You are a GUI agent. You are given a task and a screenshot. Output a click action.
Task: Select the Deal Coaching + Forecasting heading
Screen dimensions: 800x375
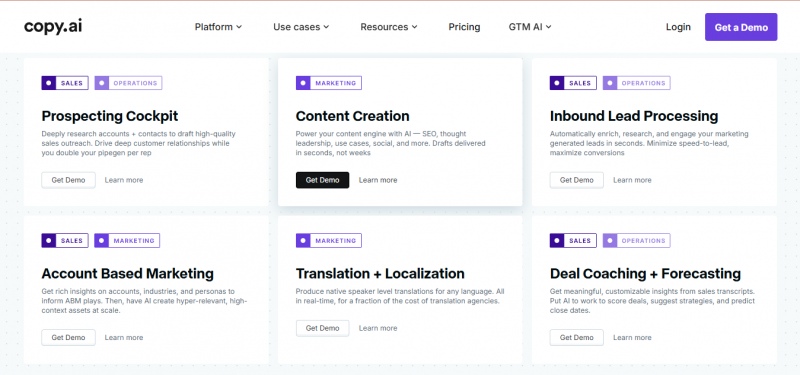coord(645,273)
